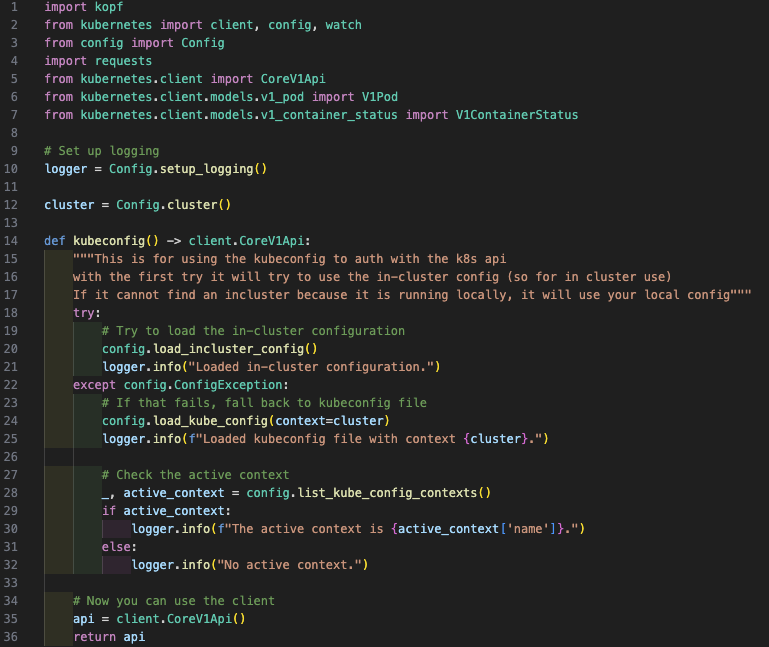Click 'setup_logging' method call
Screen dimensions: 769x647
(x=206, y=169)
